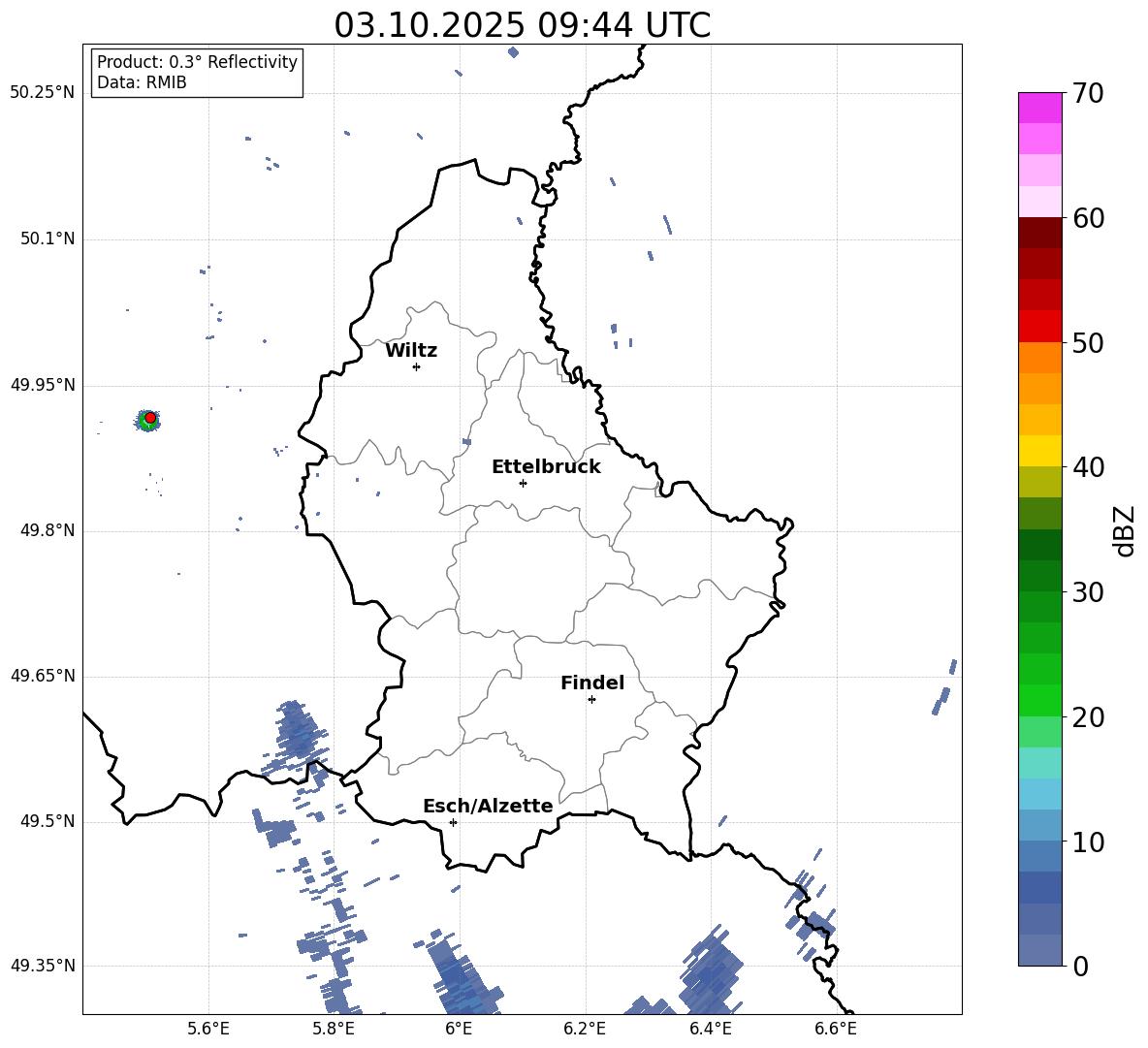Click the 49.65°N latitude label

click(x=43, y=676)
